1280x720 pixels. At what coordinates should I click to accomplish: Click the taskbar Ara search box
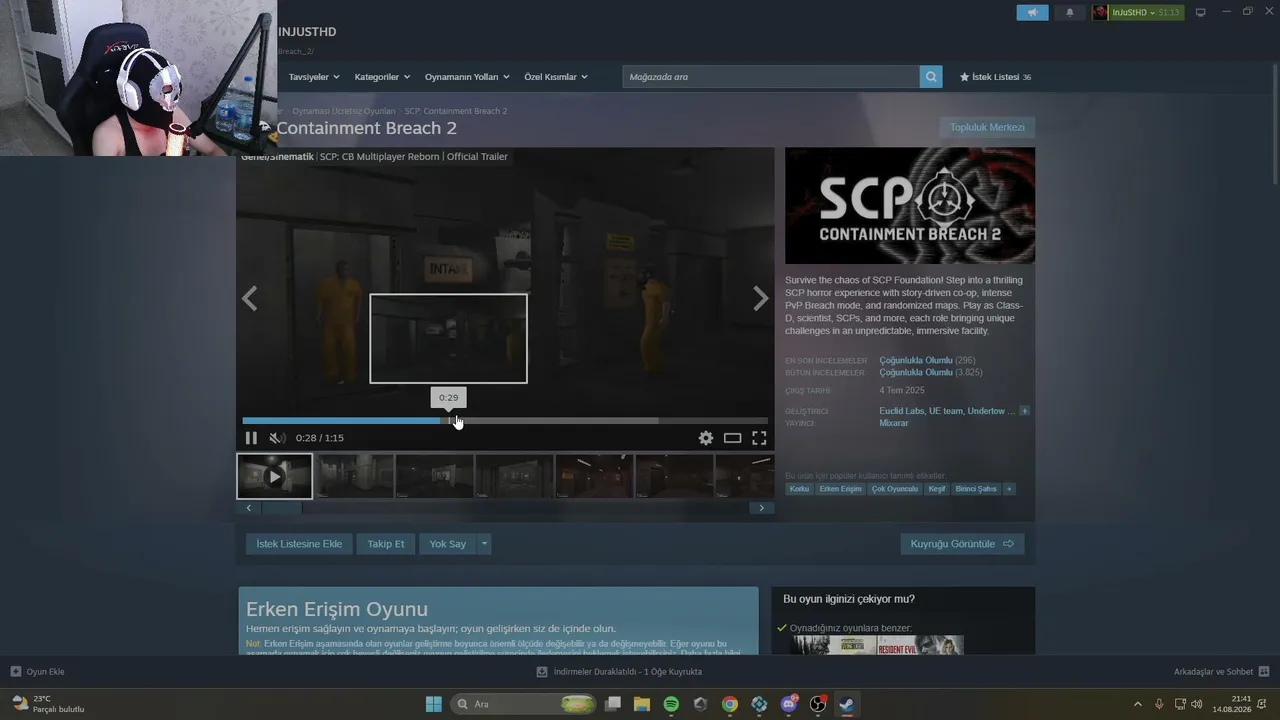pos(523,704)
